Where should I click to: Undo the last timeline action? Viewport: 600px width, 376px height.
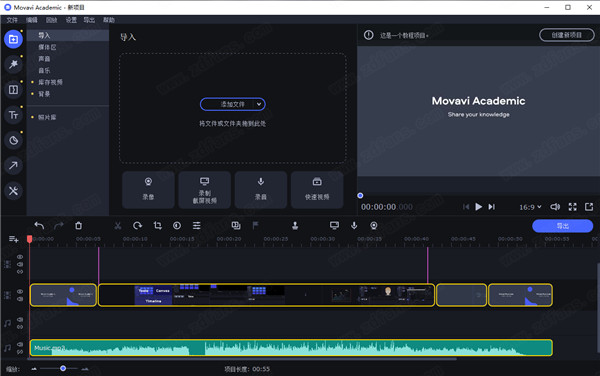point(39,226)
